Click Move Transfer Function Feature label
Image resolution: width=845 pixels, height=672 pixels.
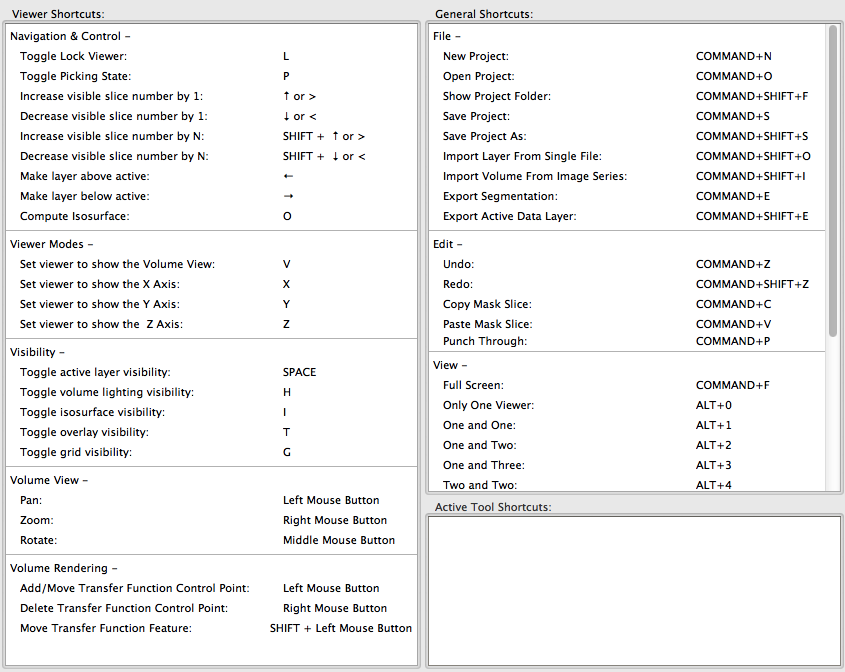[x=106, y=628]
